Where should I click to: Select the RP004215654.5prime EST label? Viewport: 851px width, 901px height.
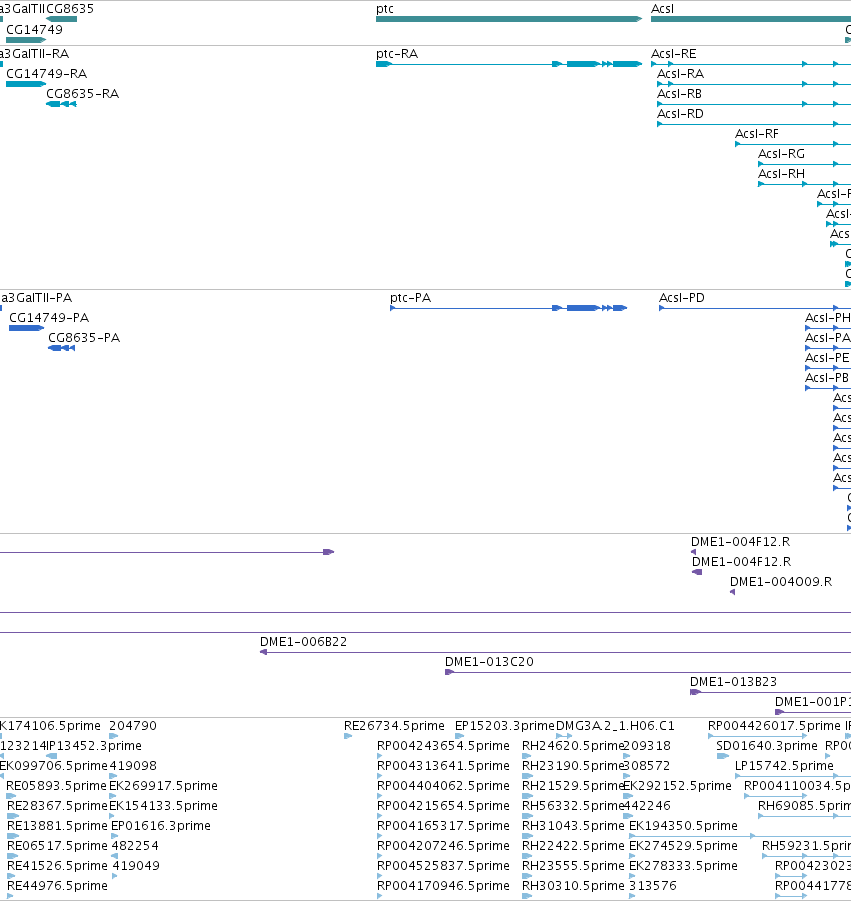[x=443, y=806]
